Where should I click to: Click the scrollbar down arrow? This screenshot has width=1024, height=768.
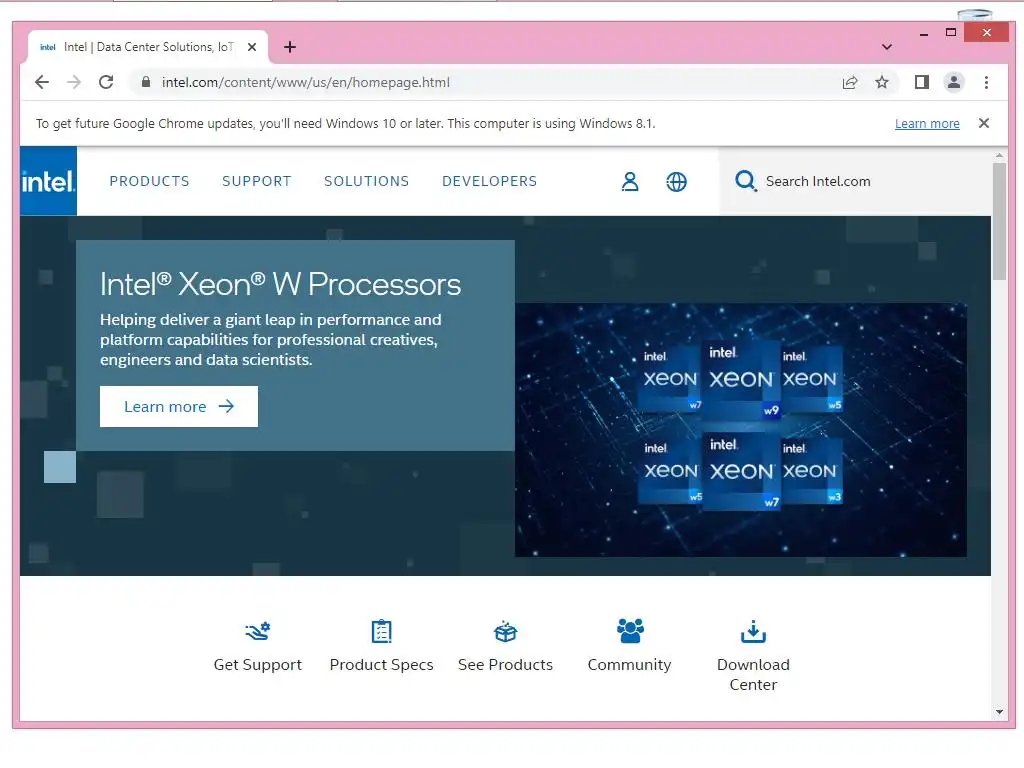[999, 712]
